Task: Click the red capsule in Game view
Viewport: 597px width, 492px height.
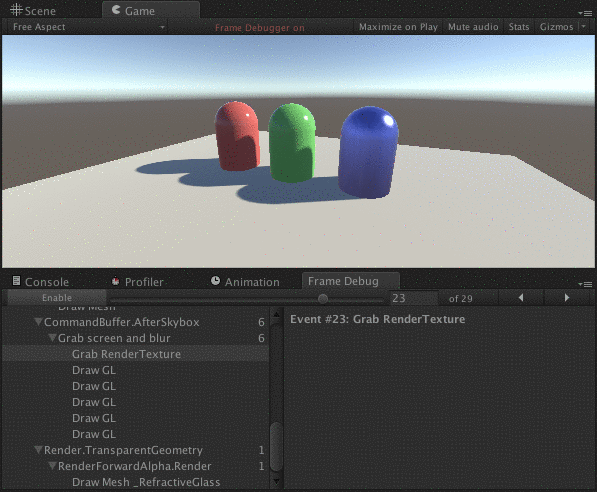Action: click(237, 136)
